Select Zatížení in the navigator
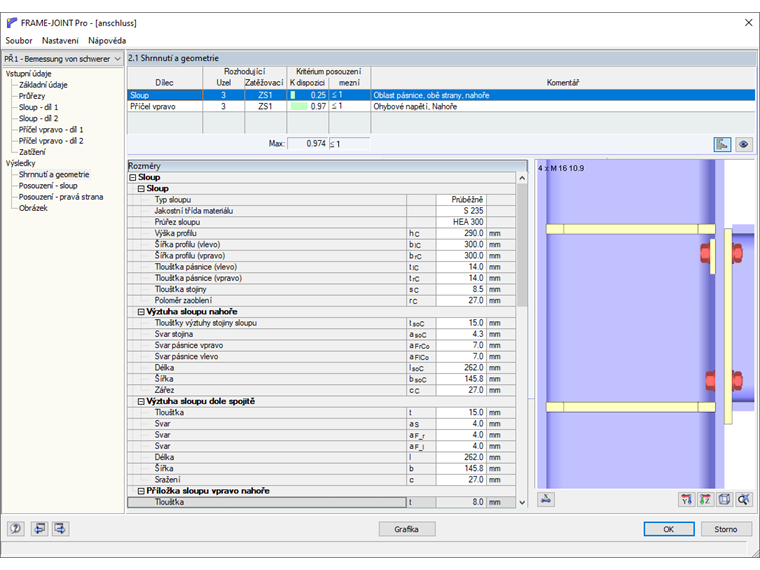The height and width of the screenshot is (570, 760). (x=32, y=152)
